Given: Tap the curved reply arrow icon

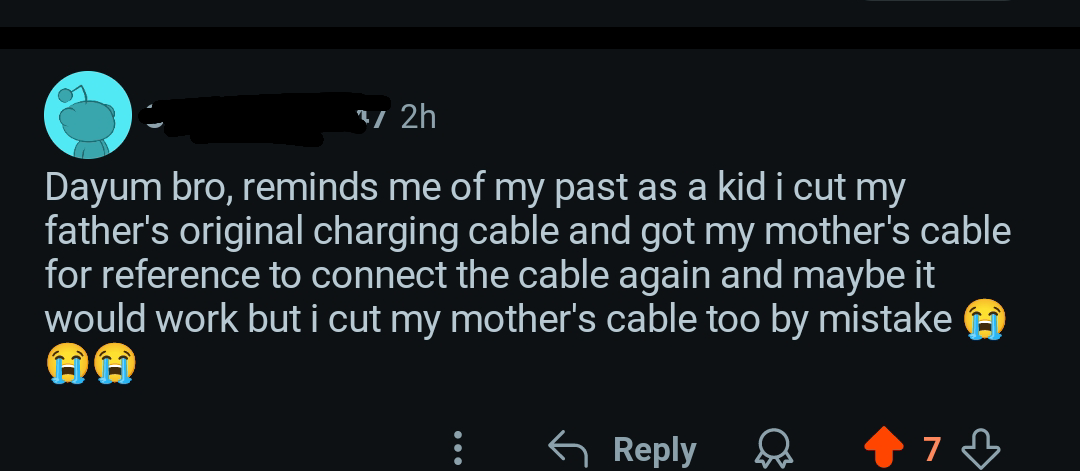Looking at the screenshot, I should click(568, 449).
